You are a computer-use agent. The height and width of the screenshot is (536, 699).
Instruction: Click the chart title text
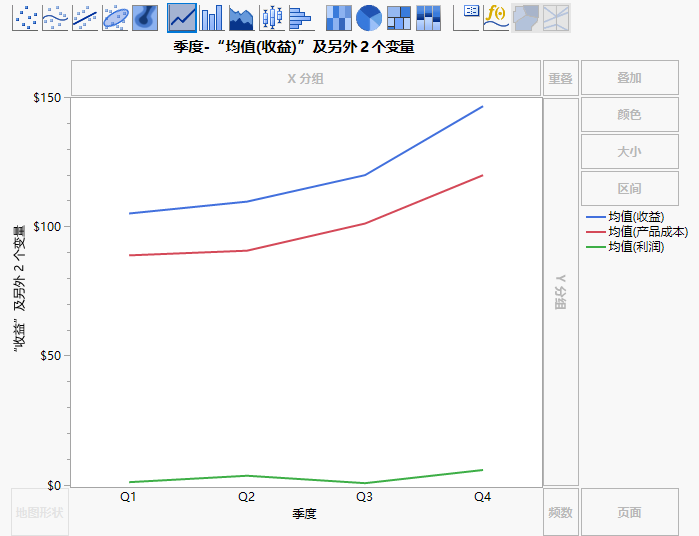294,47
